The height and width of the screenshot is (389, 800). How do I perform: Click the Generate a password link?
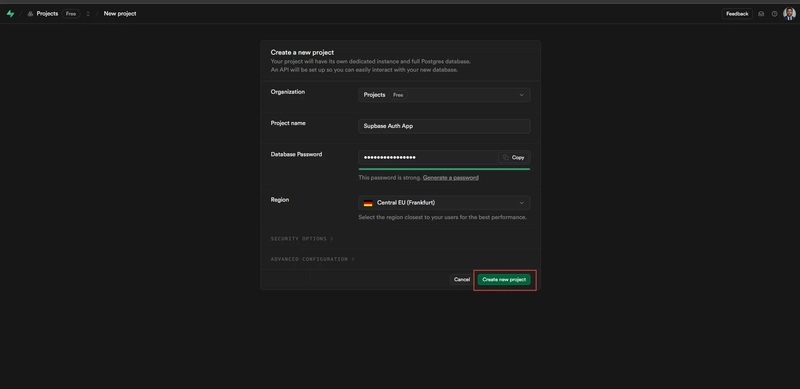click(x=451, y=178)
